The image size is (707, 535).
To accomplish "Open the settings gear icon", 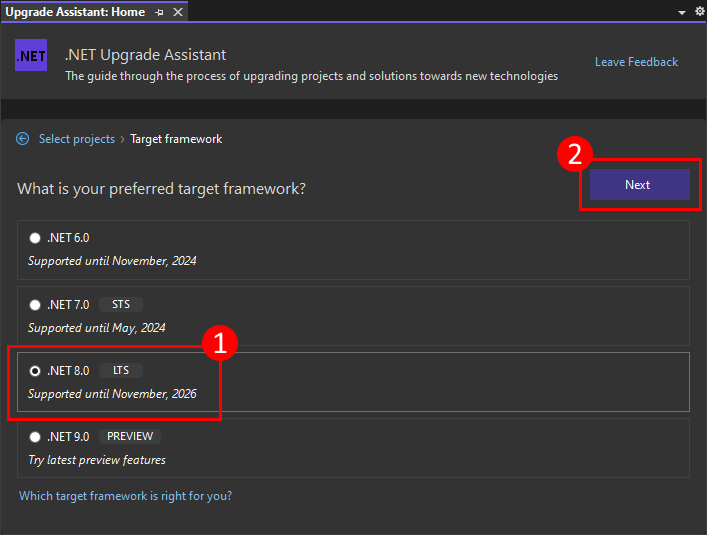I will [x=700, y=11].
